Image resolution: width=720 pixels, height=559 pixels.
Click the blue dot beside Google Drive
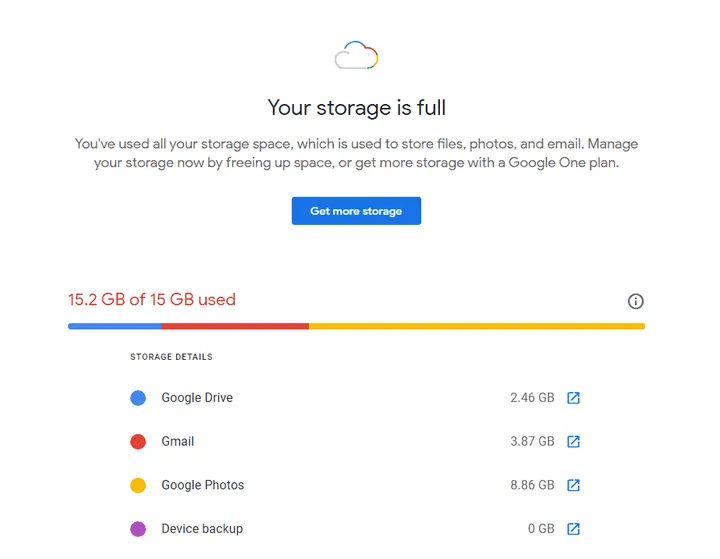click(x=139, y=398)
